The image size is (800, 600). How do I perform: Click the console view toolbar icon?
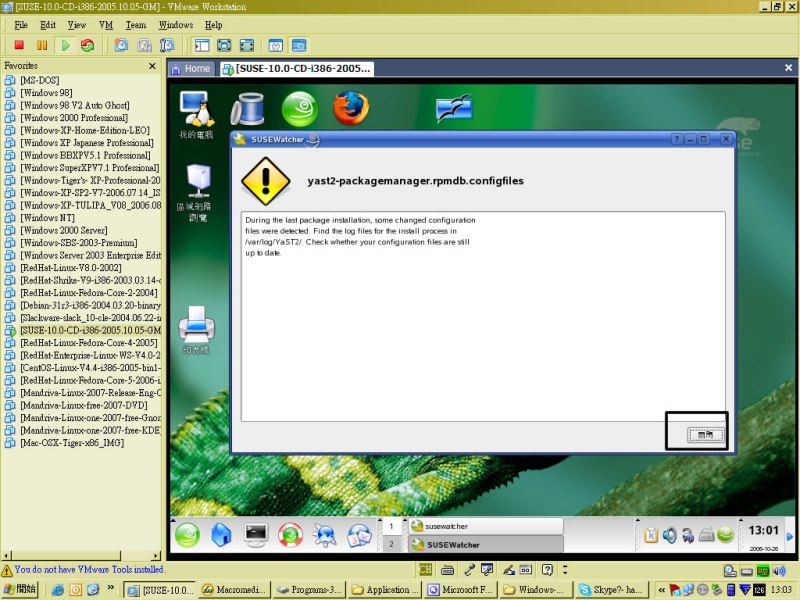[299, 45]
